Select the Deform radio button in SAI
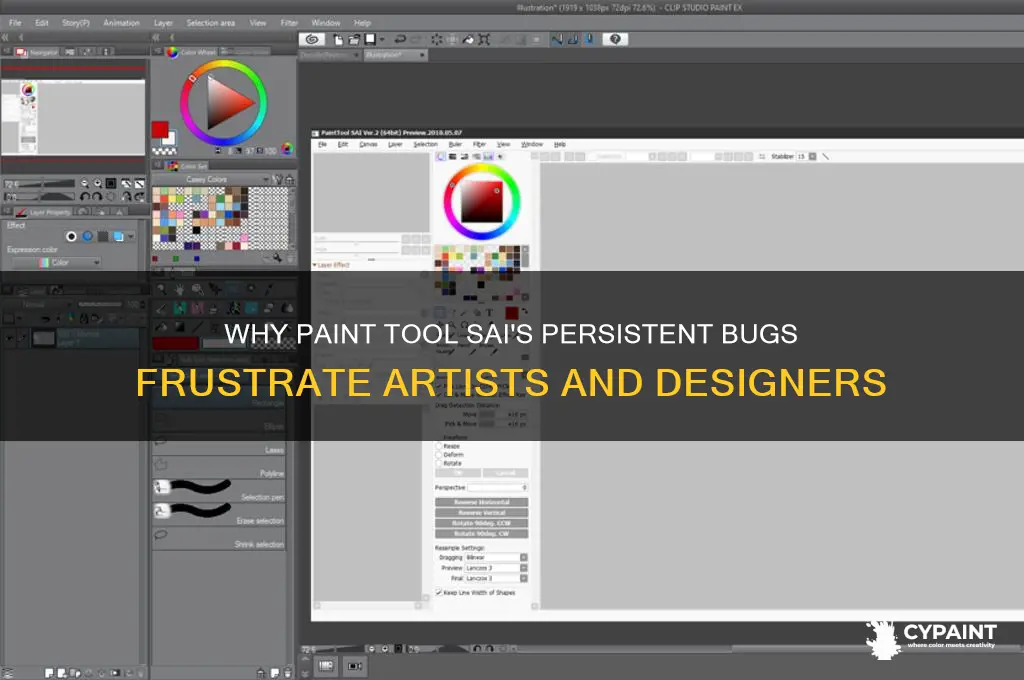This screenshot has height=680, width=1024. pos(440,455)
